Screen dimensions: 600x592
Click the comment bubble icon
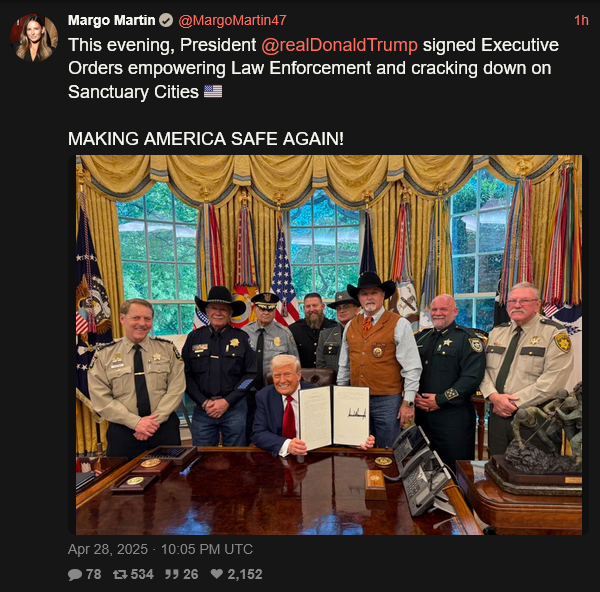tap(75, 574)
